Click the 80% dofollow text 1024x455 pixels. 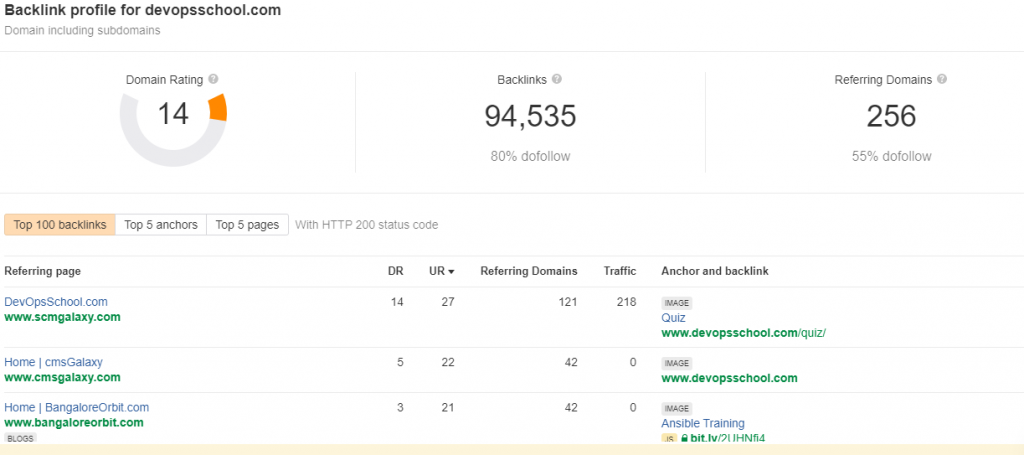[530, 157]
